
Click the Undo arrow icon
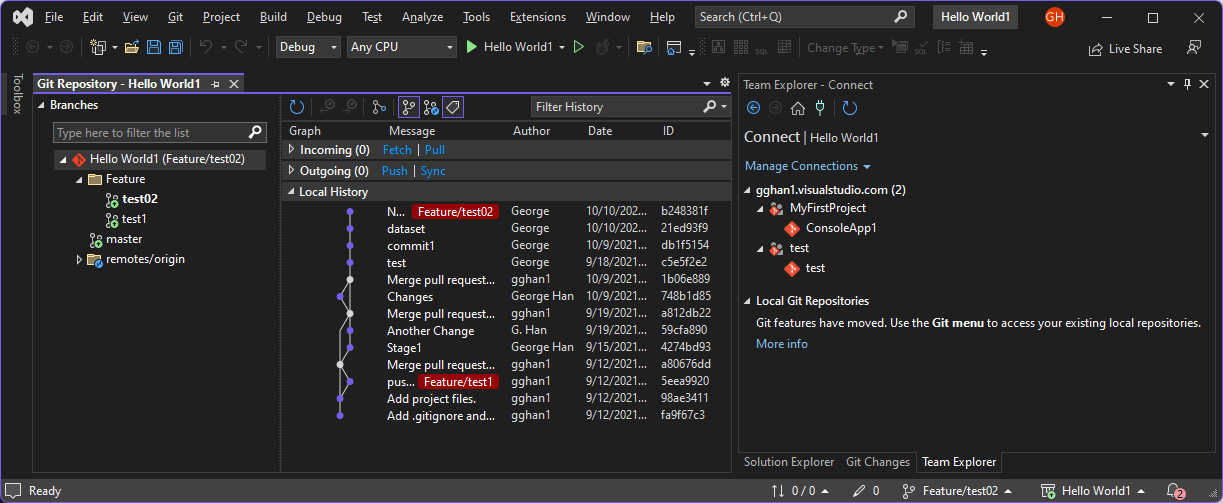coord(205,47)
